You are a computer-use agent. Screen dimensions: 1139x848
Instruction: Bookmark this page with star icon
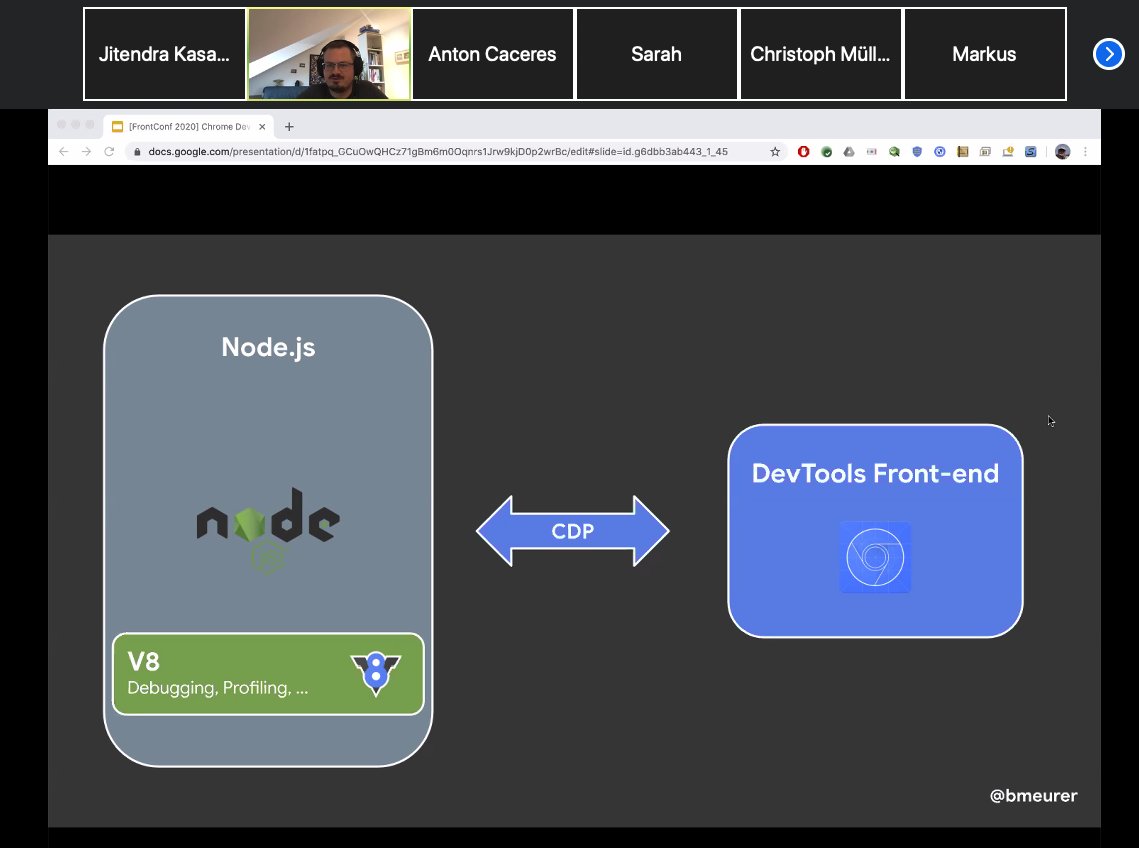[x=775, y=151]
